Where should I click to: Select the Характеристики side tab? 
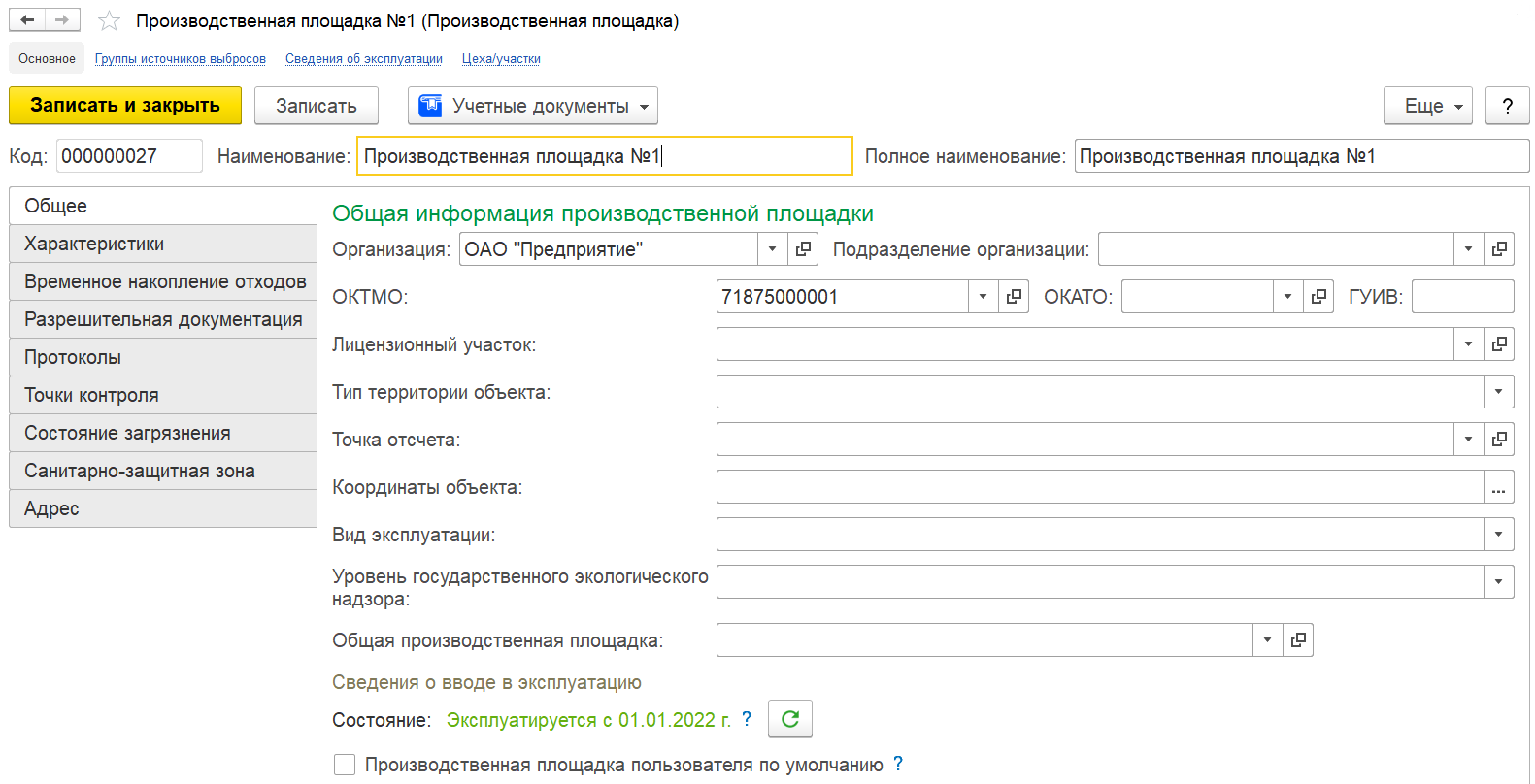click(x=163, y=244)
